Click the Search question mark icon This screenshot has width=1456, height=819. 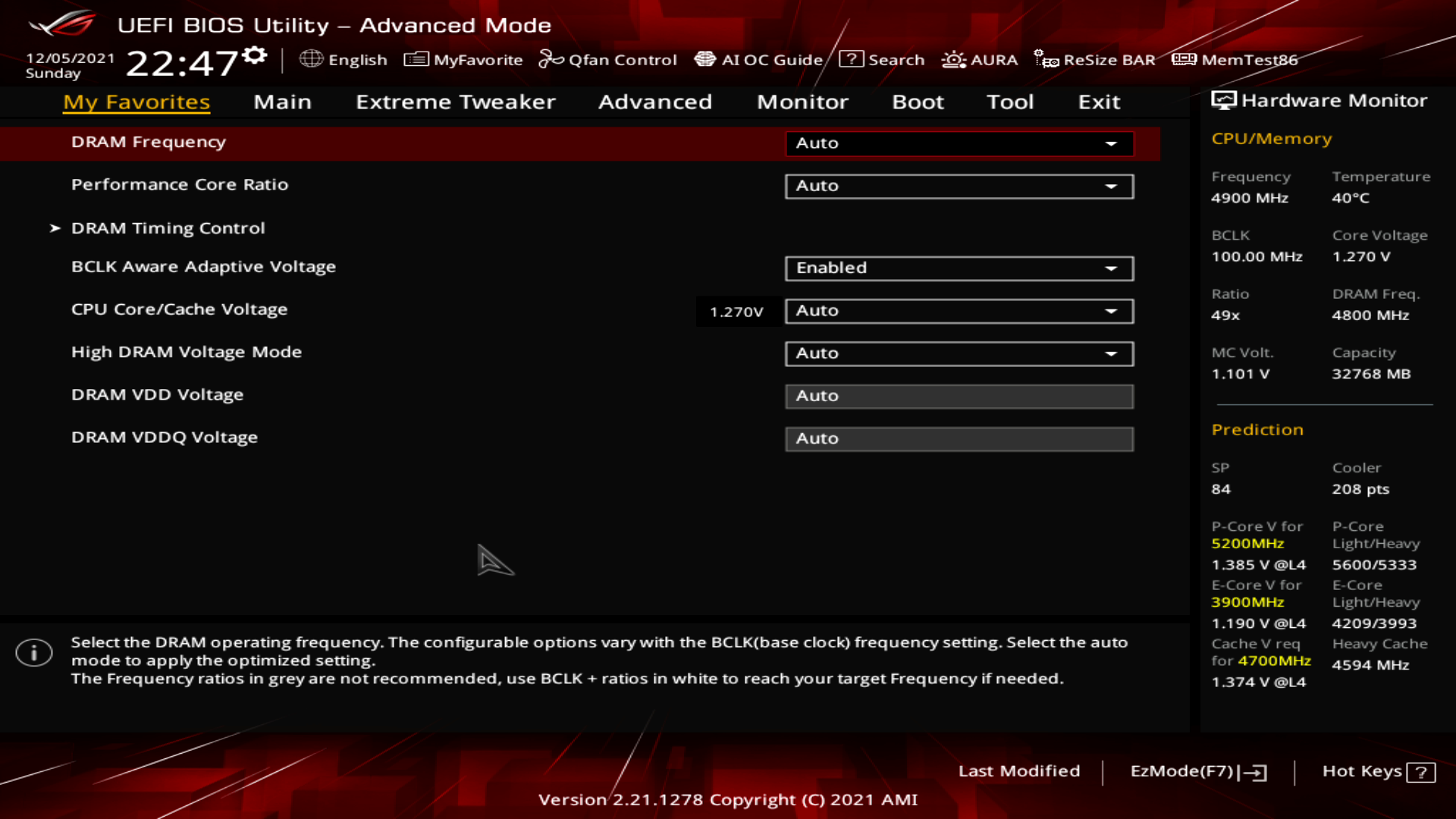coord(851,59)
